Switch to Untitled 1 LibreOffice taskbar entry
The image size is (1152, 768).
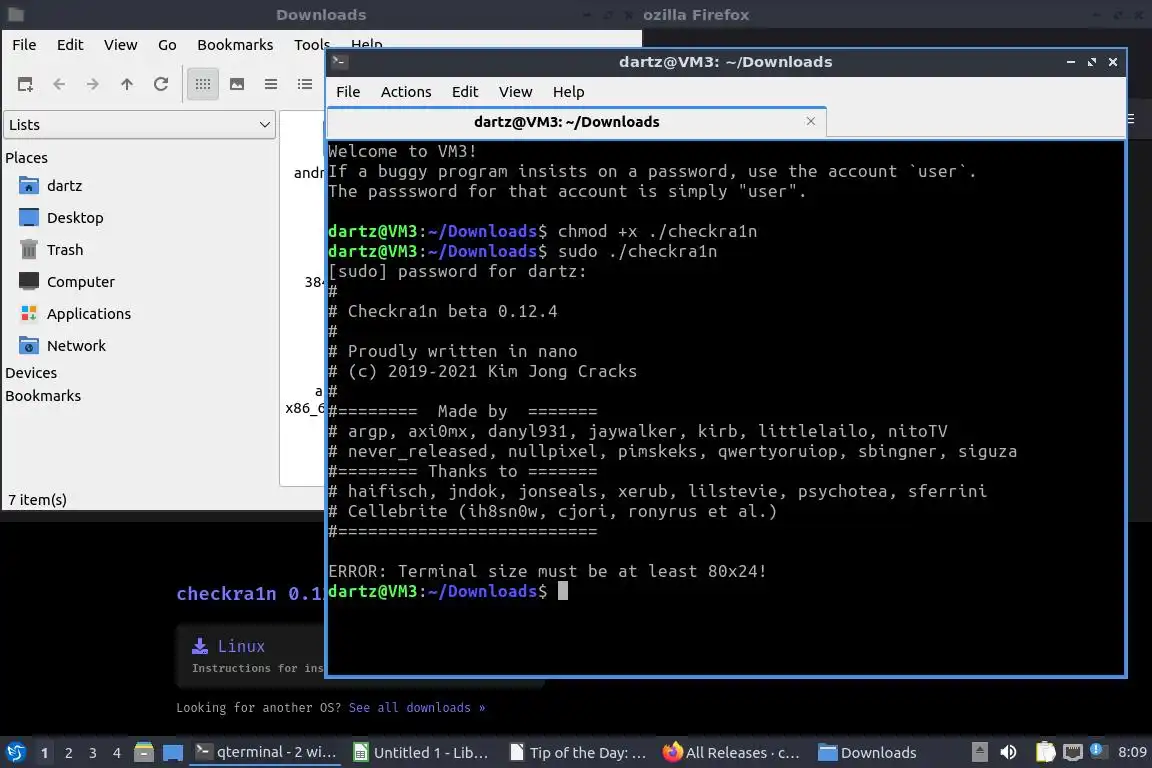click(x=421, y=753)
